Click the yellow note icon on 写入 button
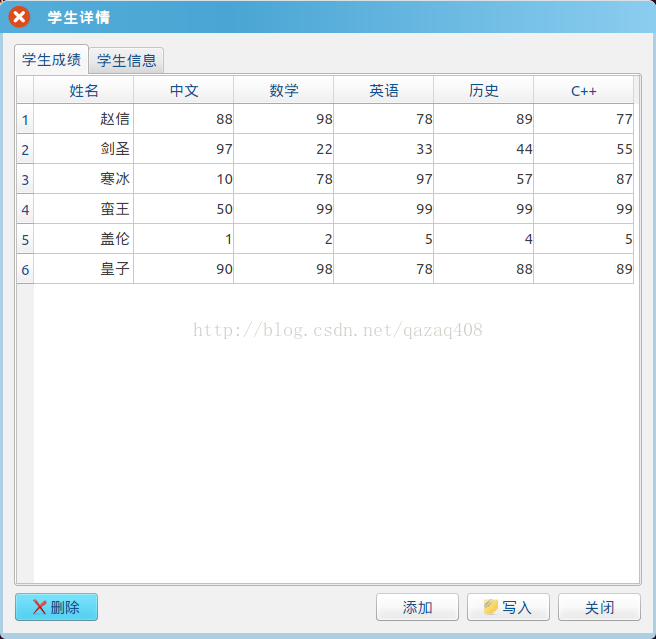This screenshot has width=656, height=639. pos(490,606)
